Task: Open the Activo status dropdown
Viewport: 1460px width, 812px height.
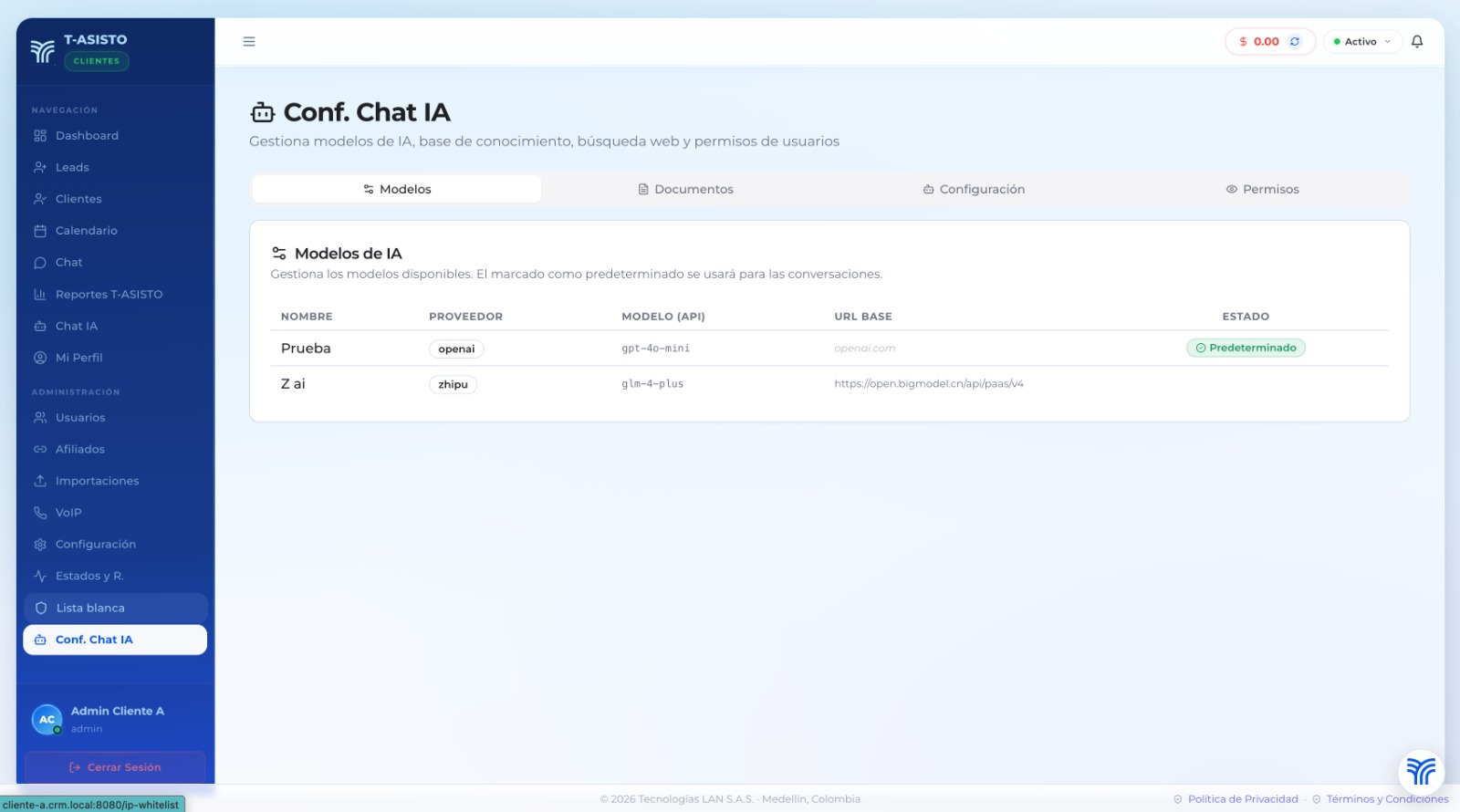Action: click(1361, 41)
